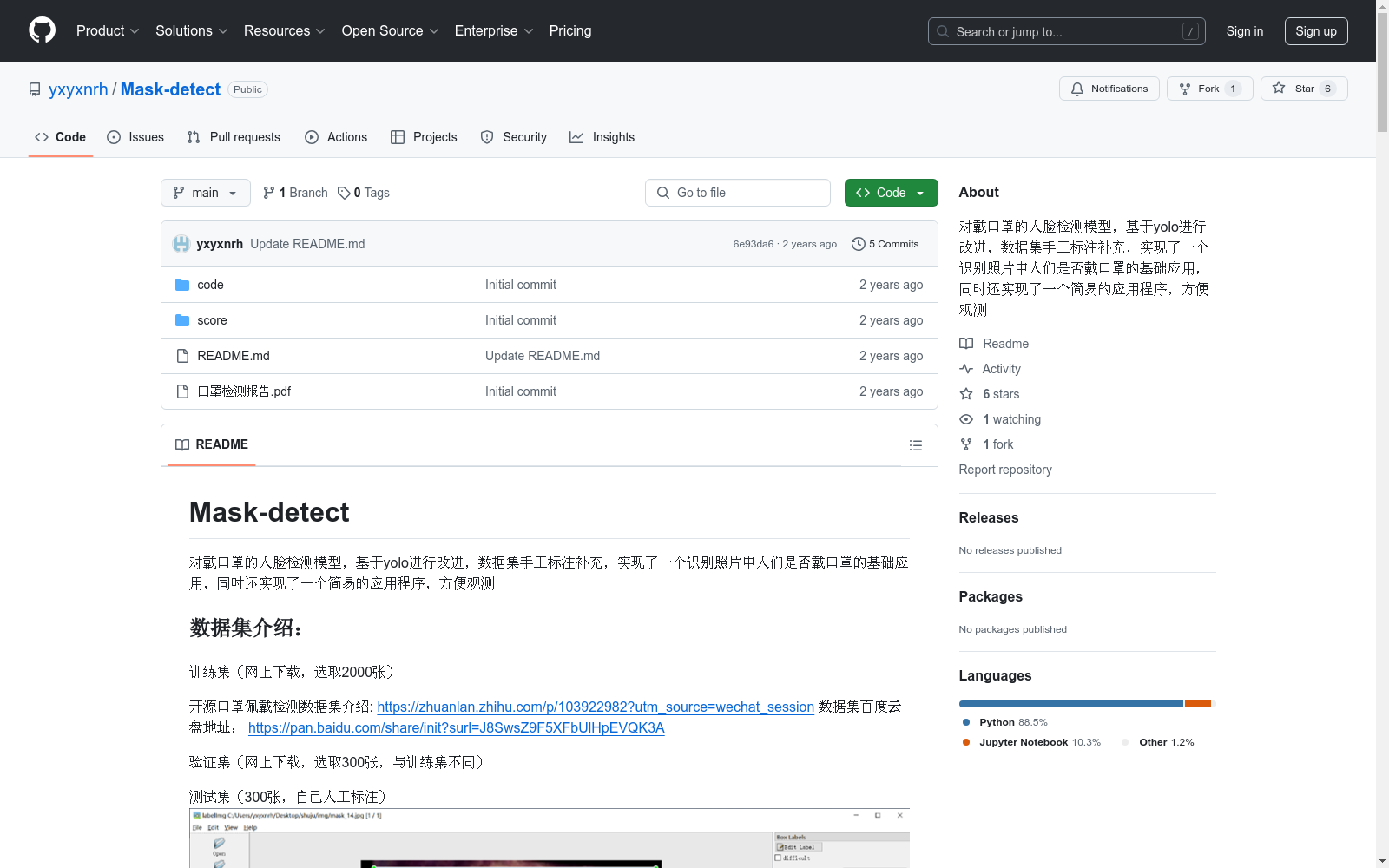Click the Notifications bell icon
The image size is (1389, 868).
pos(1077,89)
